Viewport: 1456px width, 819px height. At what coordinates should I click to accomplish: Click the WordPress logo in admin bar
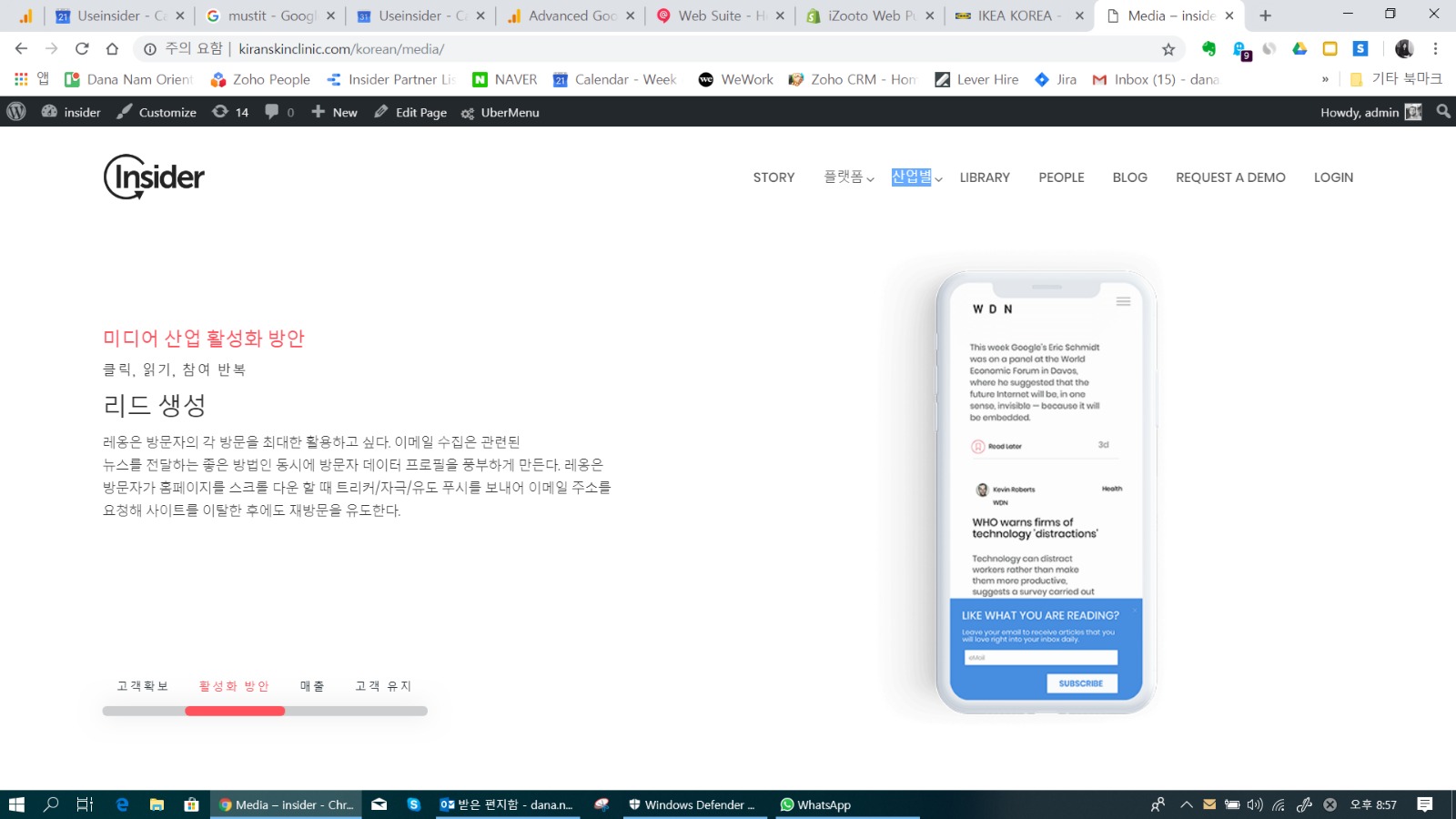point(16,112)
